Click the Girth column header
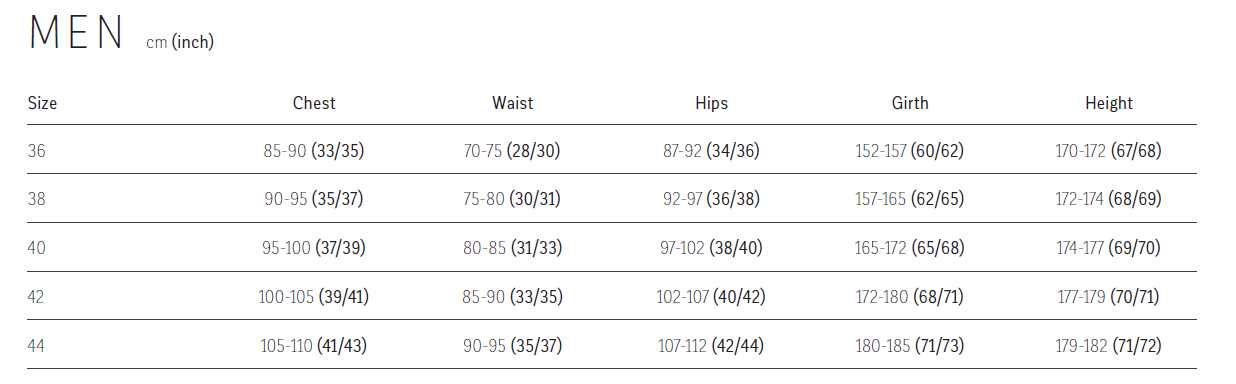The image size is (1236, 384). [x=910, y=103]
